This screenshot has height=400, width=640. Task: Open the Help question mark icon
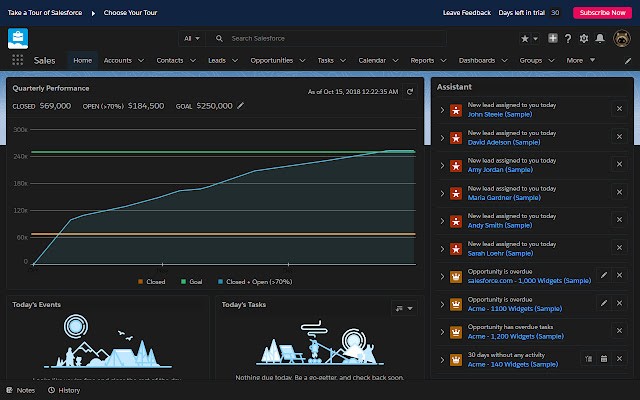click(568, 38)
